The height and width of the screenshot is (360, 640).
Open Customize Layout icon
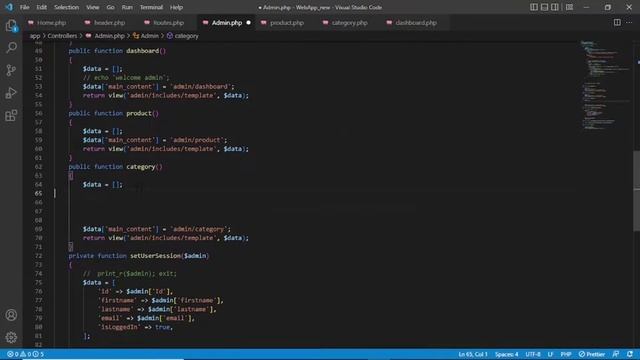569,7
